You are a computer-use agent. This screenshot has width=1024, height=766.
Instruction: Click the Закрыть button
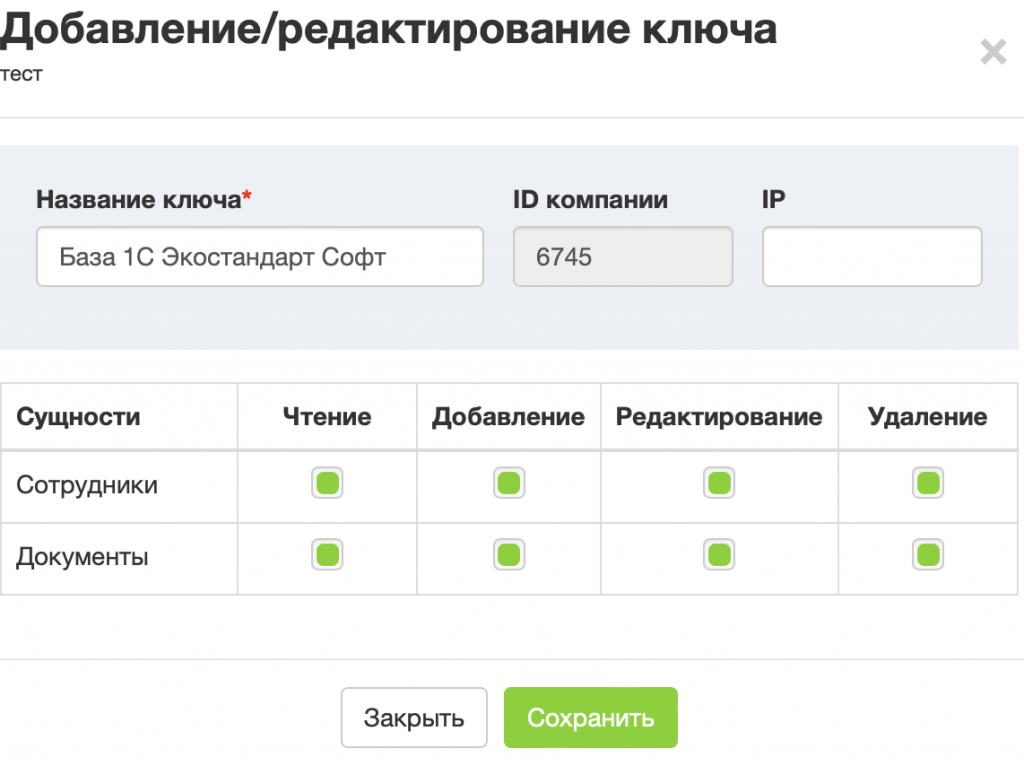(x=414, y=717)
